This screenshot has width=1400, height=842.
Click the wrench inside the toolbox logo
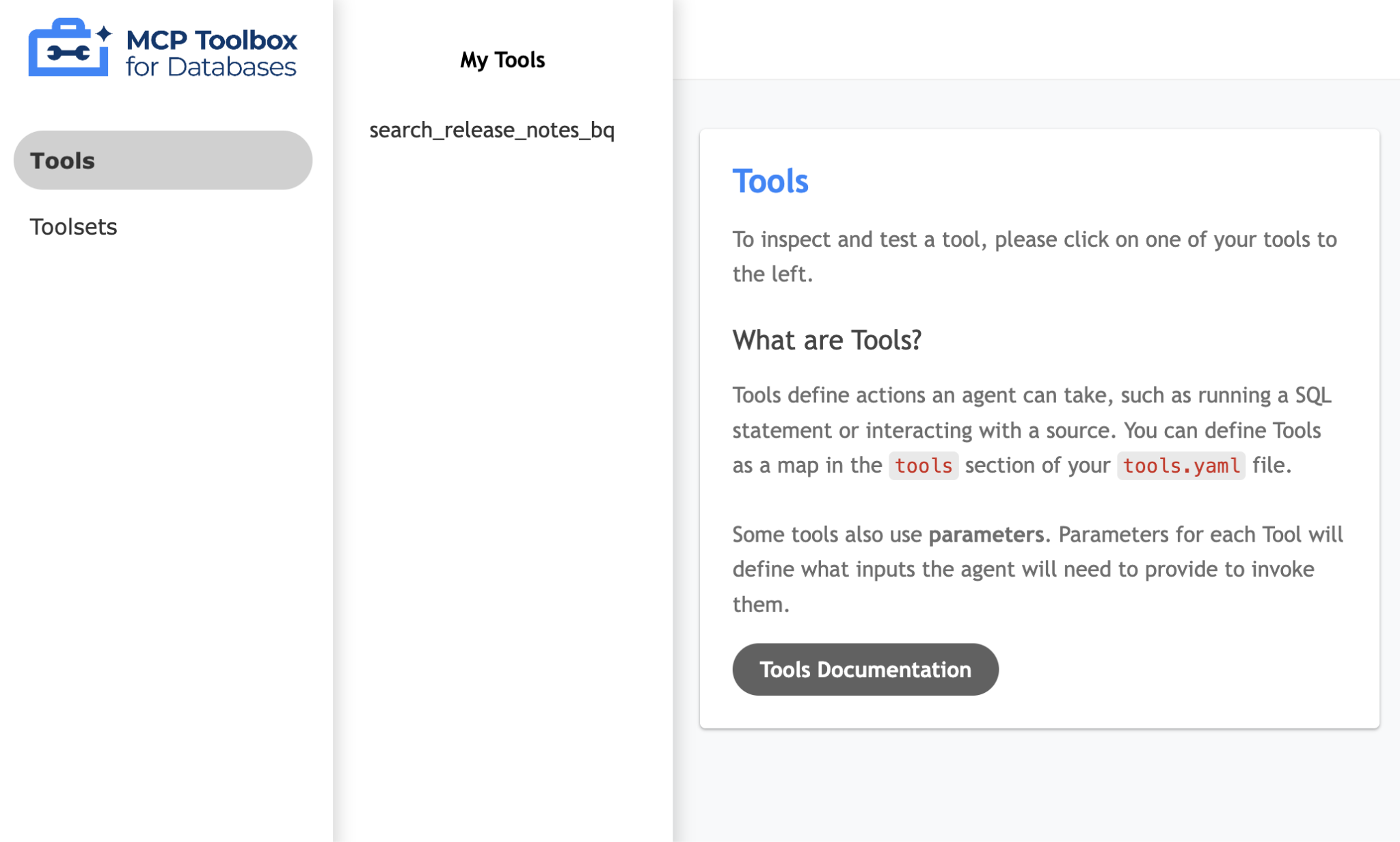pos(68,53)
